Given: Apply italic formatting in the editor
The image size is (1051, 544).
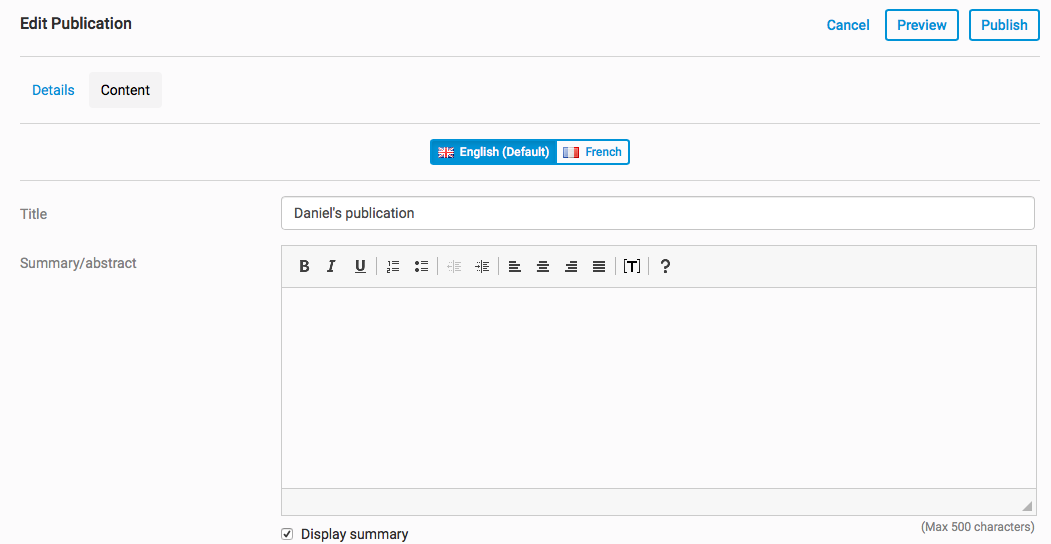Looking at the screenshot, I should (331, 266).
